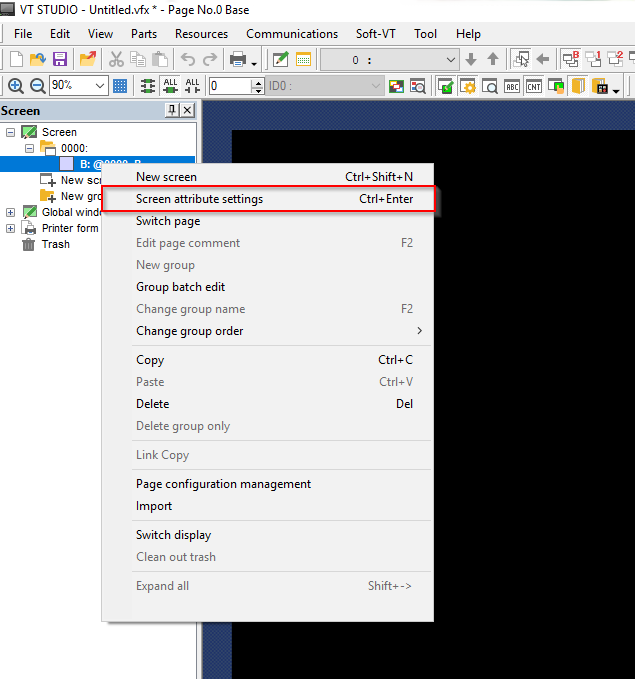Image resolution: width=635 pixels, height=679 pixels.
Task: Collapse the 0000: group node
Action: pos(29,149)
